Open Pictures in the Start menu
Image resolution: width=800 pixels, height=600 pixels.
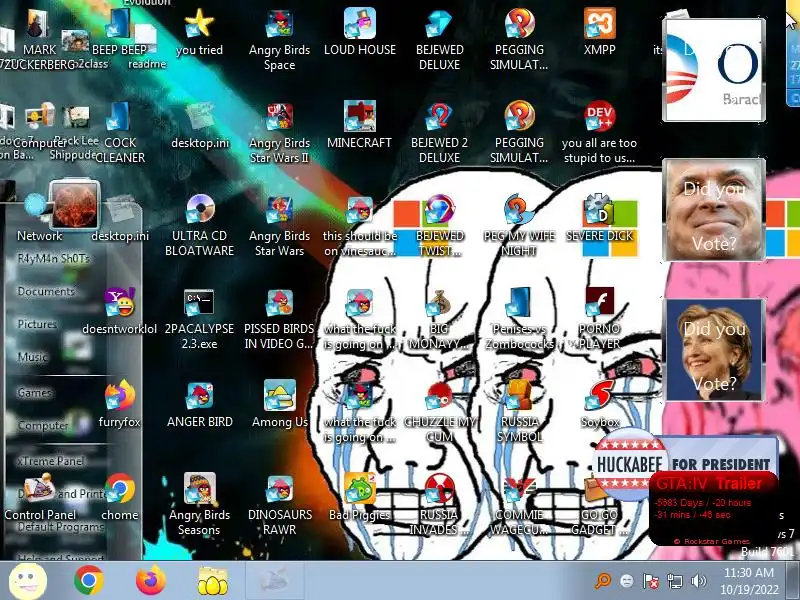[x=37, y=324]
